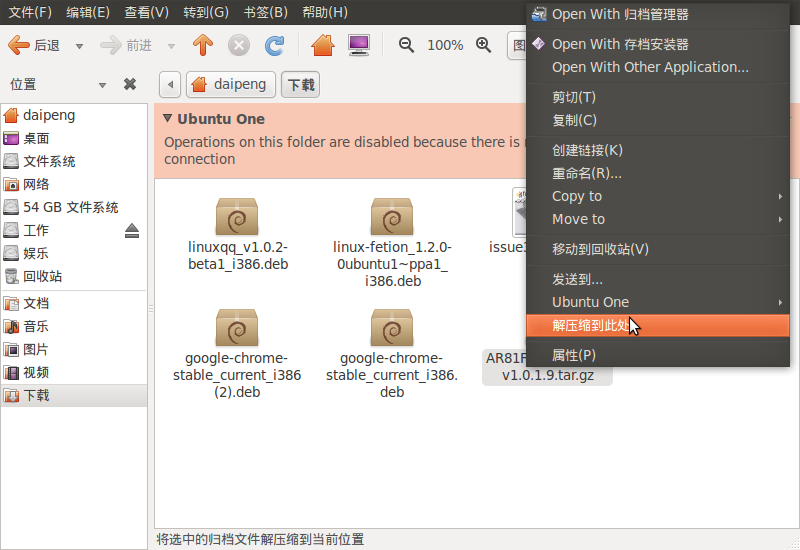Go to the Home folder icon
Image resolution: width=800 pixels, height=550 pixels.
[x=323, y=45]
